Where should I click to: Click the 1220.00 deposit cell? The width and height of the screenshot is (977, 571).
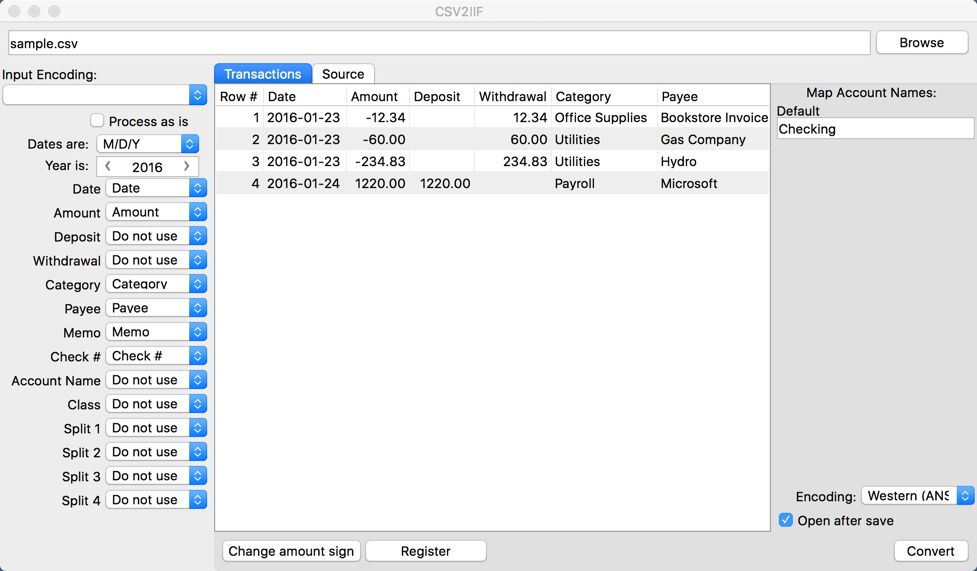pos(442,183)
